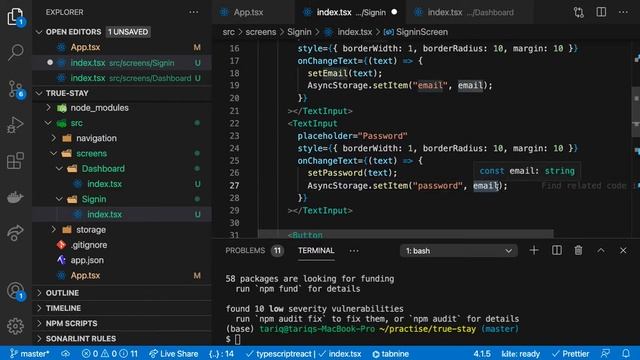This screenshot has width=640, height=360.
Task: Click TypeScript version 4.1.5
Action: pos(482,353)
